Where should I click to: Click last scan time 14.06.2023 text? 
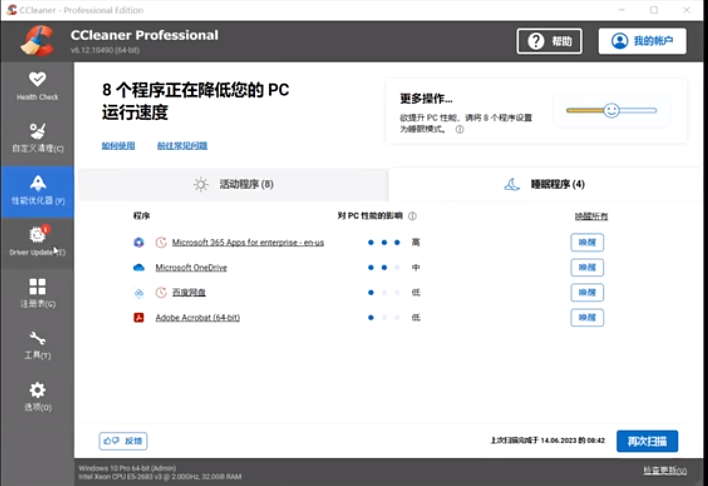click(x=548, y=440)
